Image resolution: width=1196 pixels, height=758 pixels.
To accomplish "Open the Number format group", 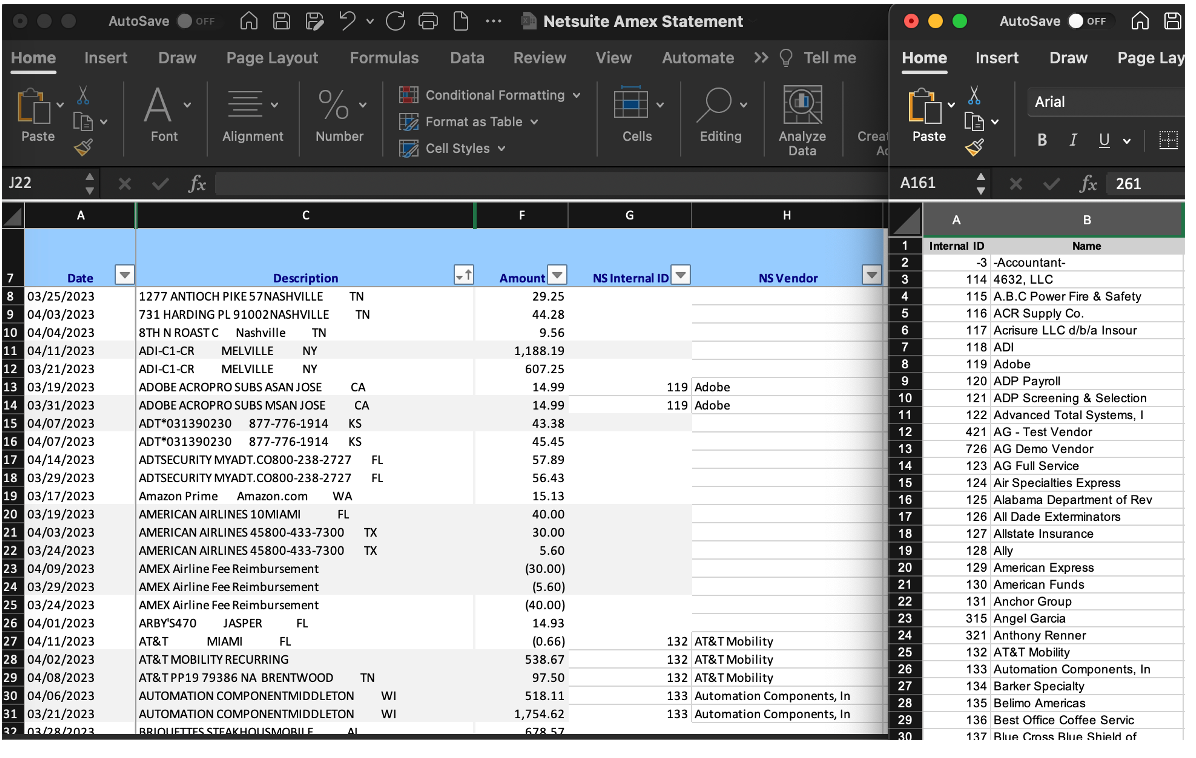I will click(340, 114).
